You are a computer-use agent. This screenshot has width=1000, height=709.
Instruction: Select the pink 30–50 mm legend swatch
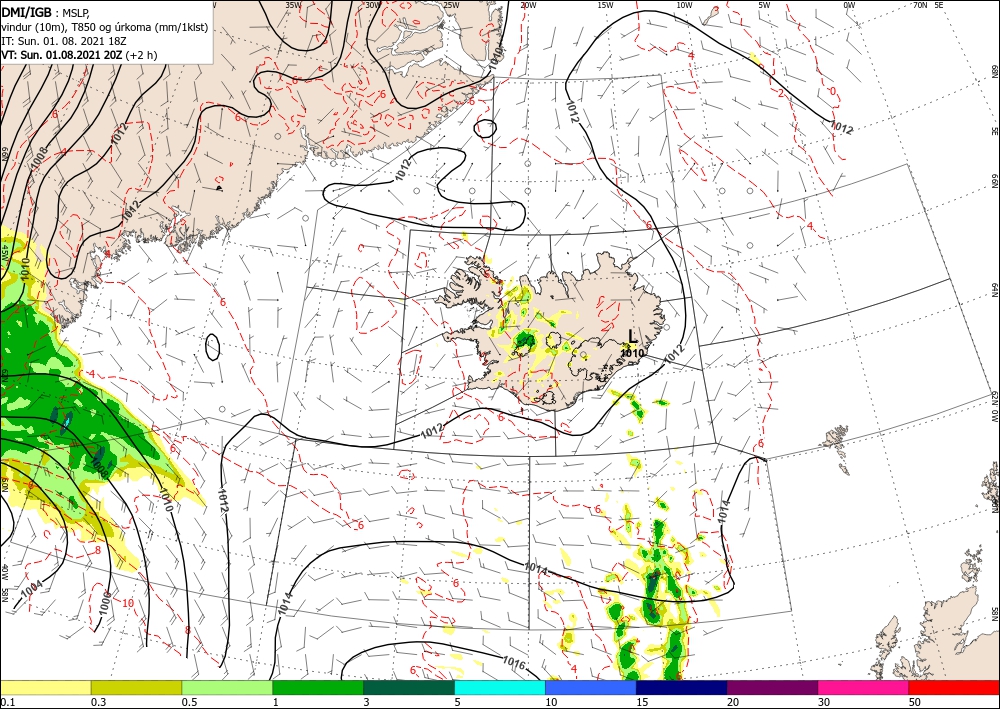click(864, 687)
